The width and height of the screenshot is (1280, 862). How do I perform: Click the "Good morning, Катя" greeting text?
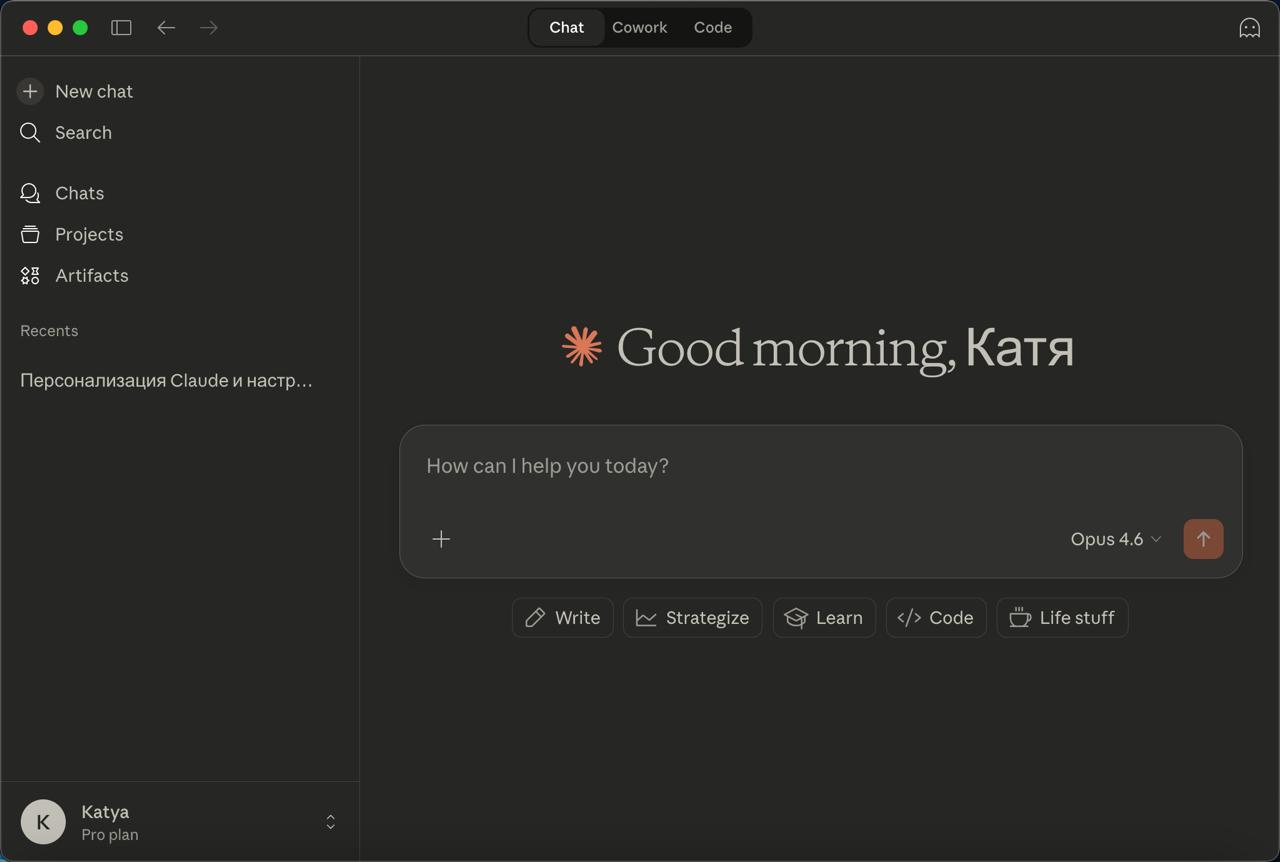tap(845, 348)
